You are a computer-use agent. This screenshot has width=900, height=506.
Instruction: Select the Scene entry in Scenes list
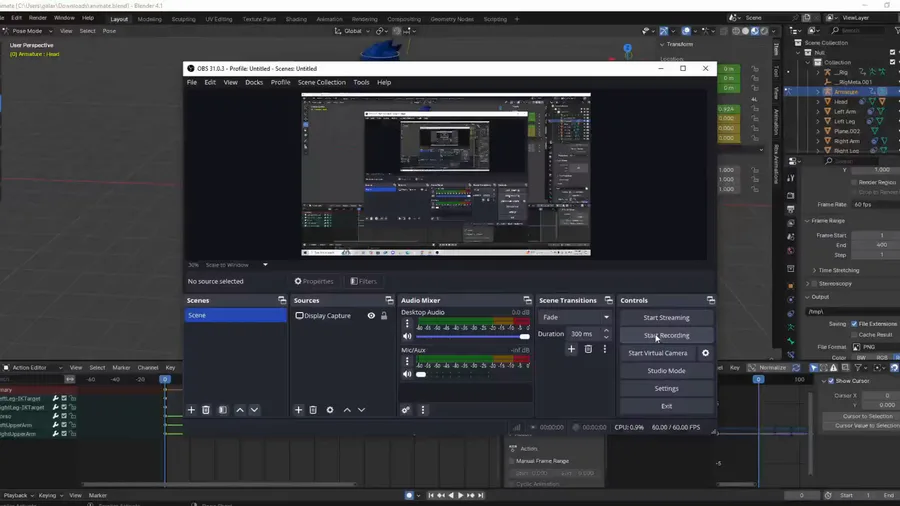click(235, 315)
